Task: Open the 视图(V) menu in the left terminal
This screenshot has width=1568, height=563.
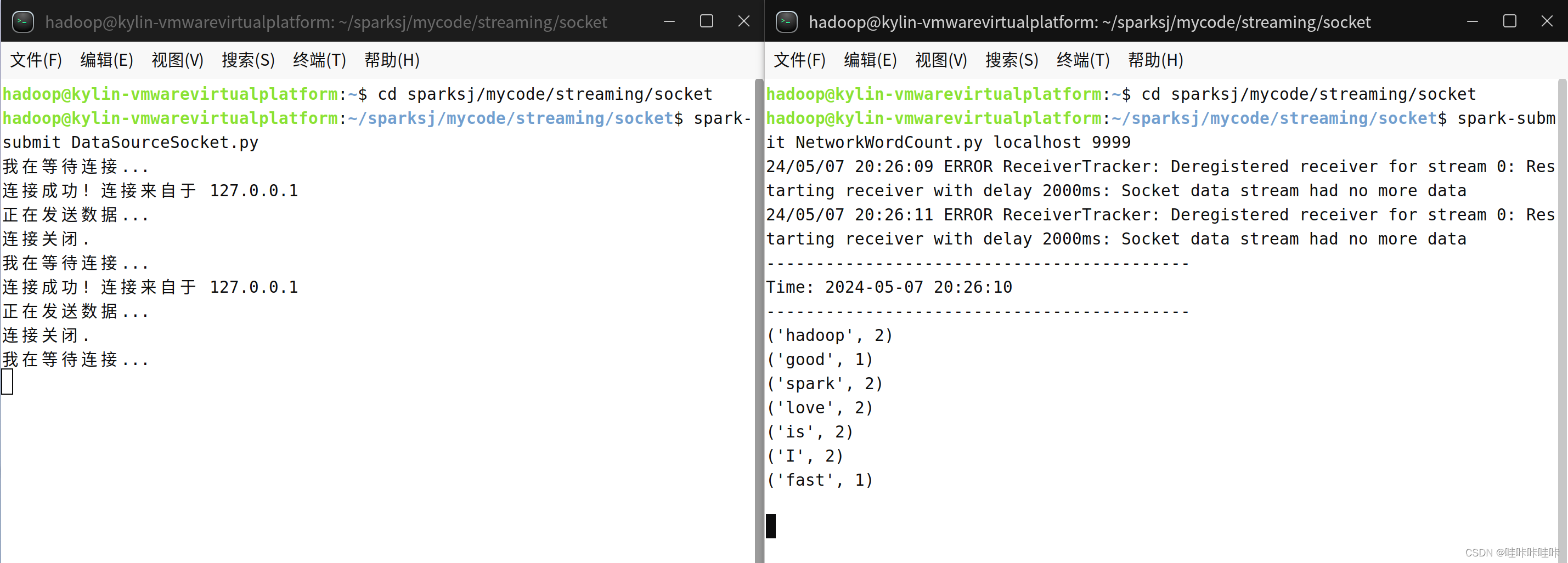Action: click(x=177, y=60)
